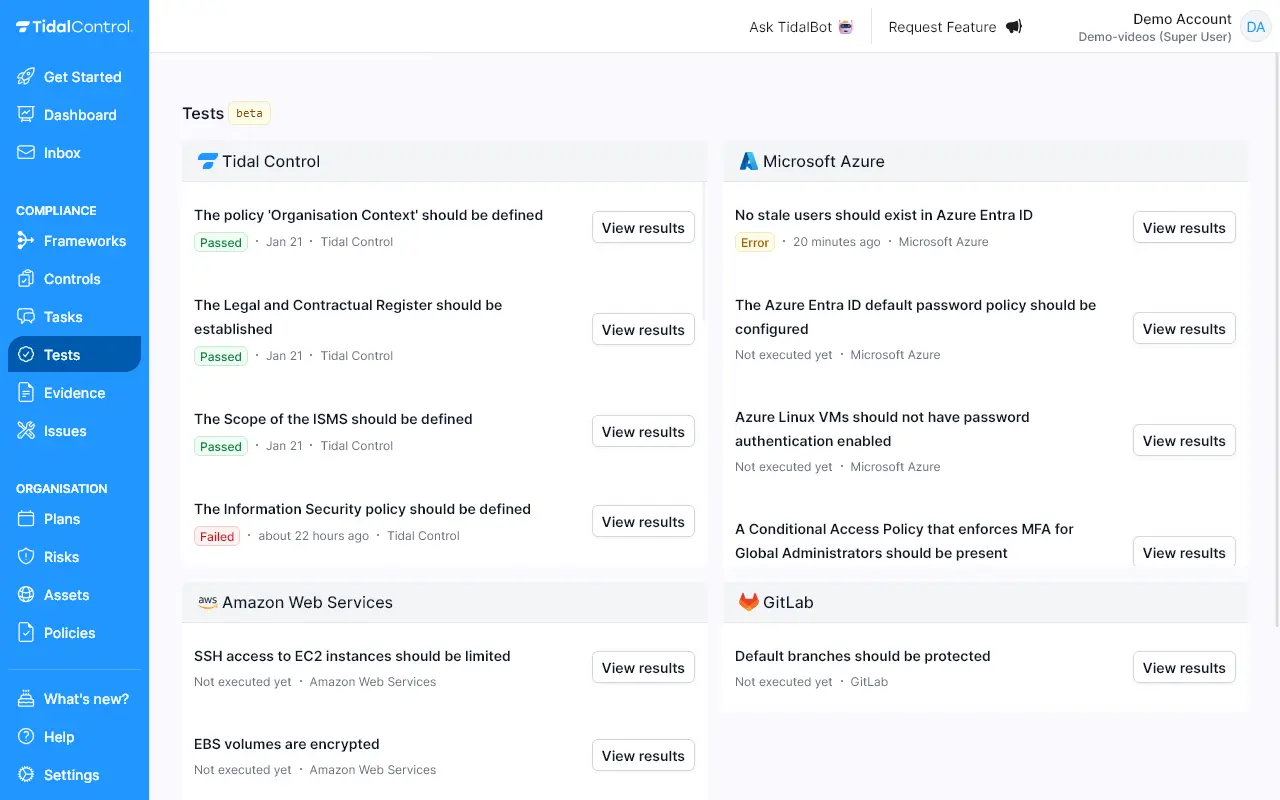View results for Azure default password policy
1280x800 pixels.
1184,329
